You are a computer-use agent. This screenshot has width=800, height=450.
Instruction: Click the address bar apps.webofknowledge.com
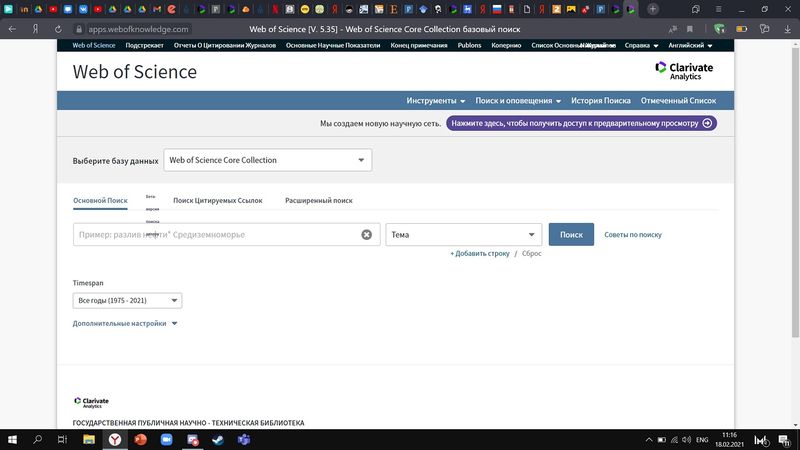point(138,30)
